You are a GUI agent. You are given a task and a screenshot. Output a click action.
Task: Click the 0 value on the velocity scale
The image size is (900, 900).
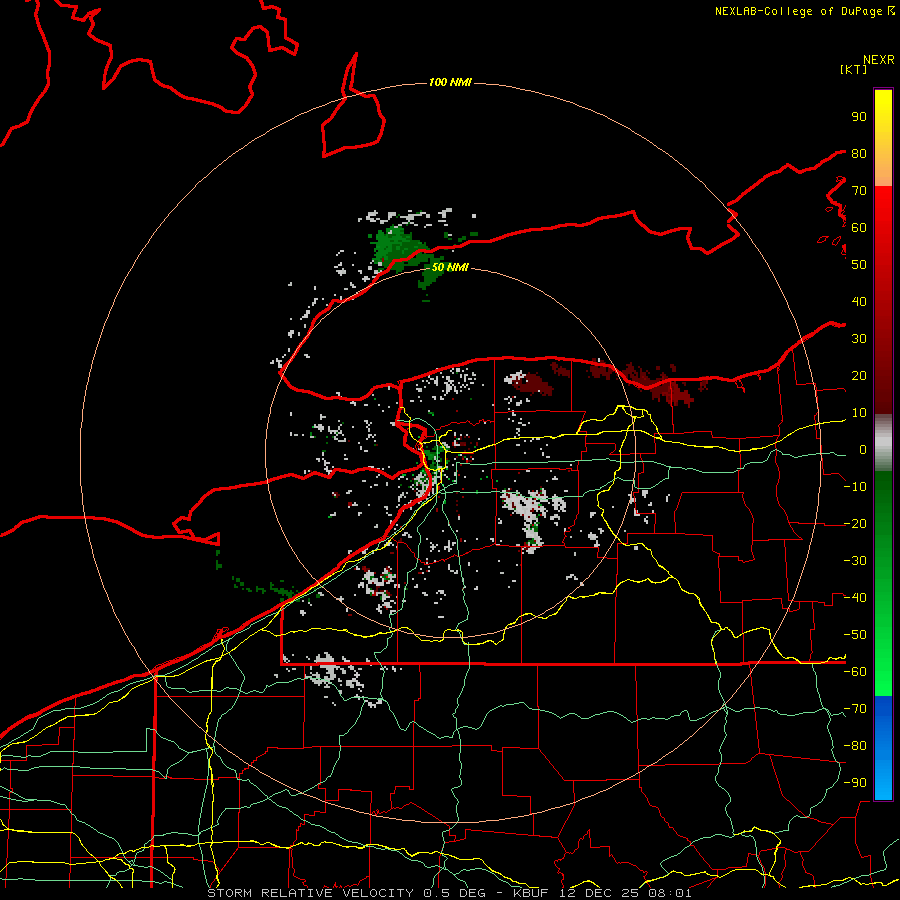tap(863, 449)
